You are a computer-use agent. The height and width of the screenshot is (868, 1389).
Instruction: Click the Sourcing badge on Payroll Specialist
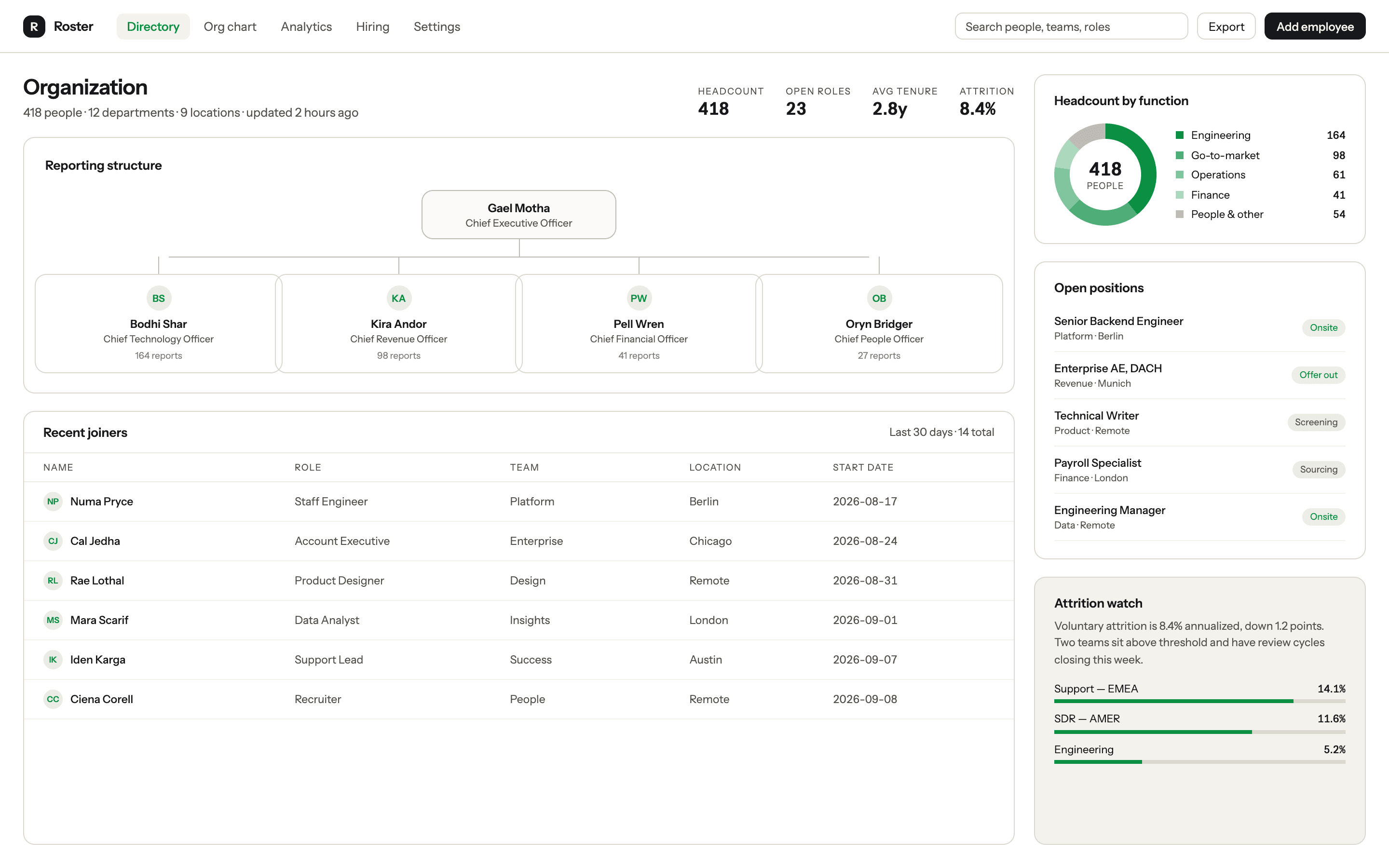(x=1319, y=469)
